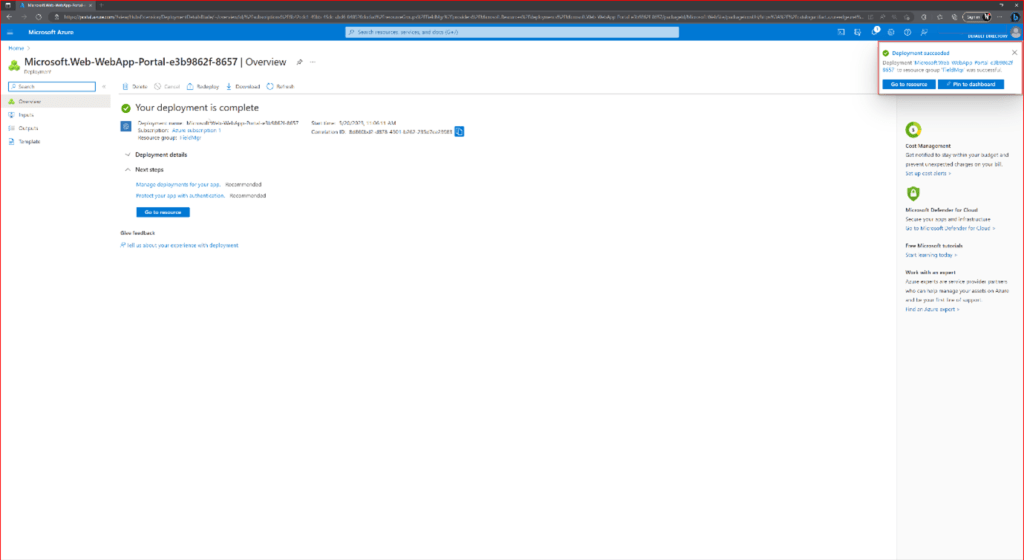Open the Azure subscription 1 link
Viewport: 1024px width, 560px height.
pos(197,131)
